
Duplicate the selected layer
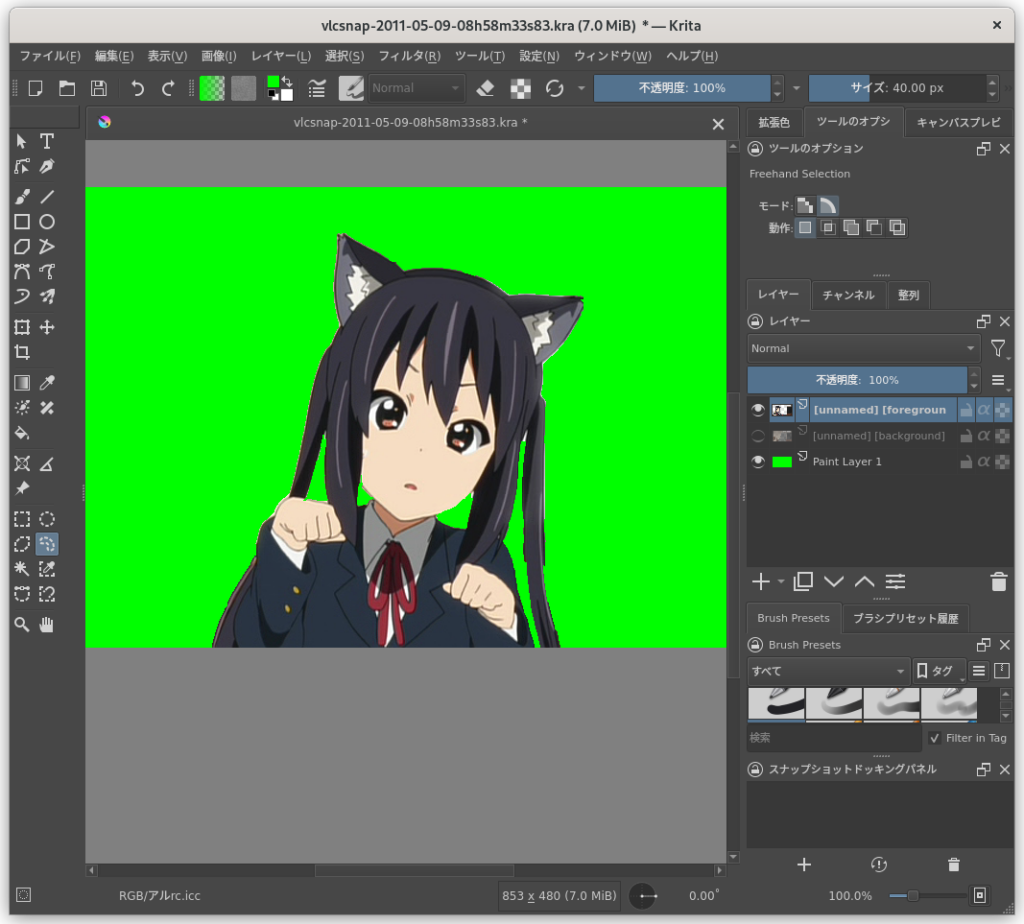pyautogui.click(x=803, y=582)
